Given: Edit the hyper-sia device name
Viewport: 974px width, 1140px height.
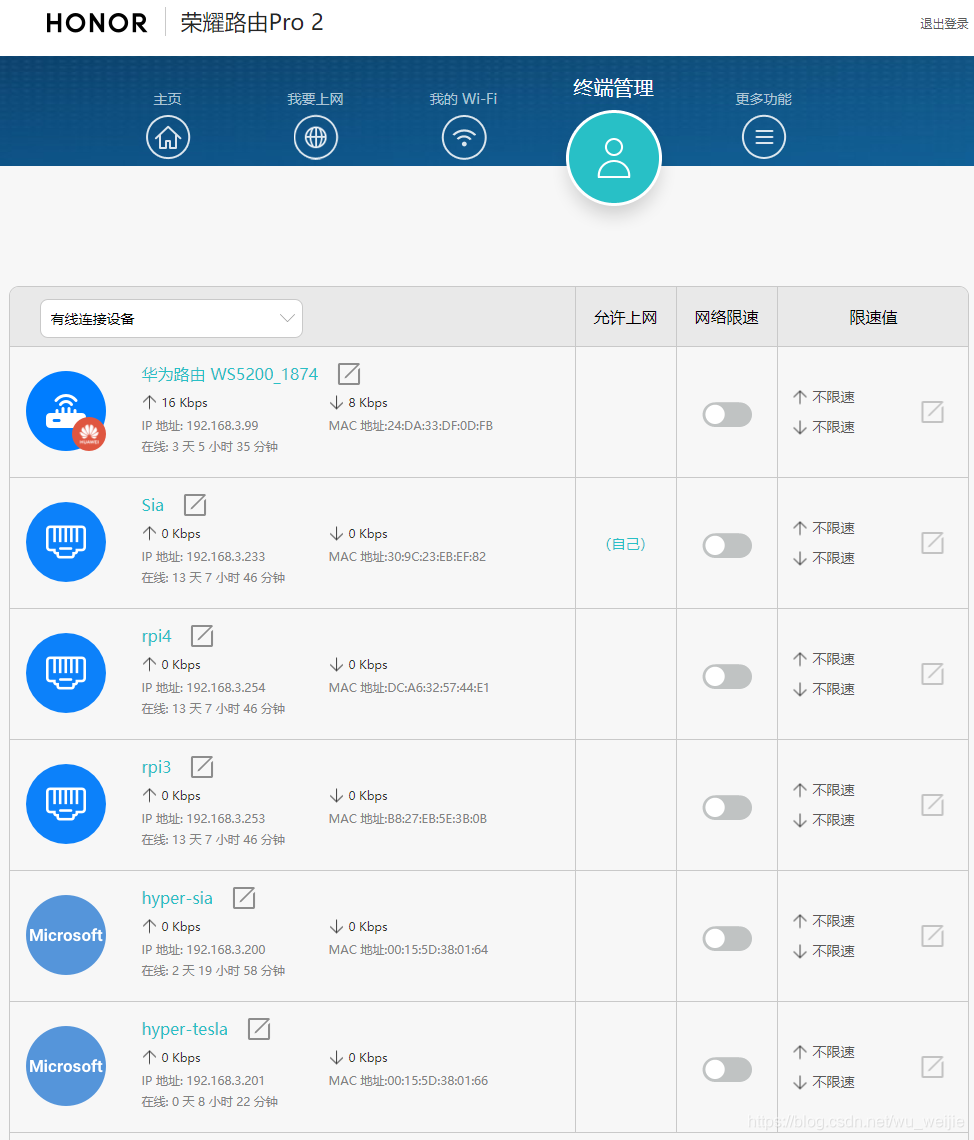Looking at the screenshot, I should 244,898.
